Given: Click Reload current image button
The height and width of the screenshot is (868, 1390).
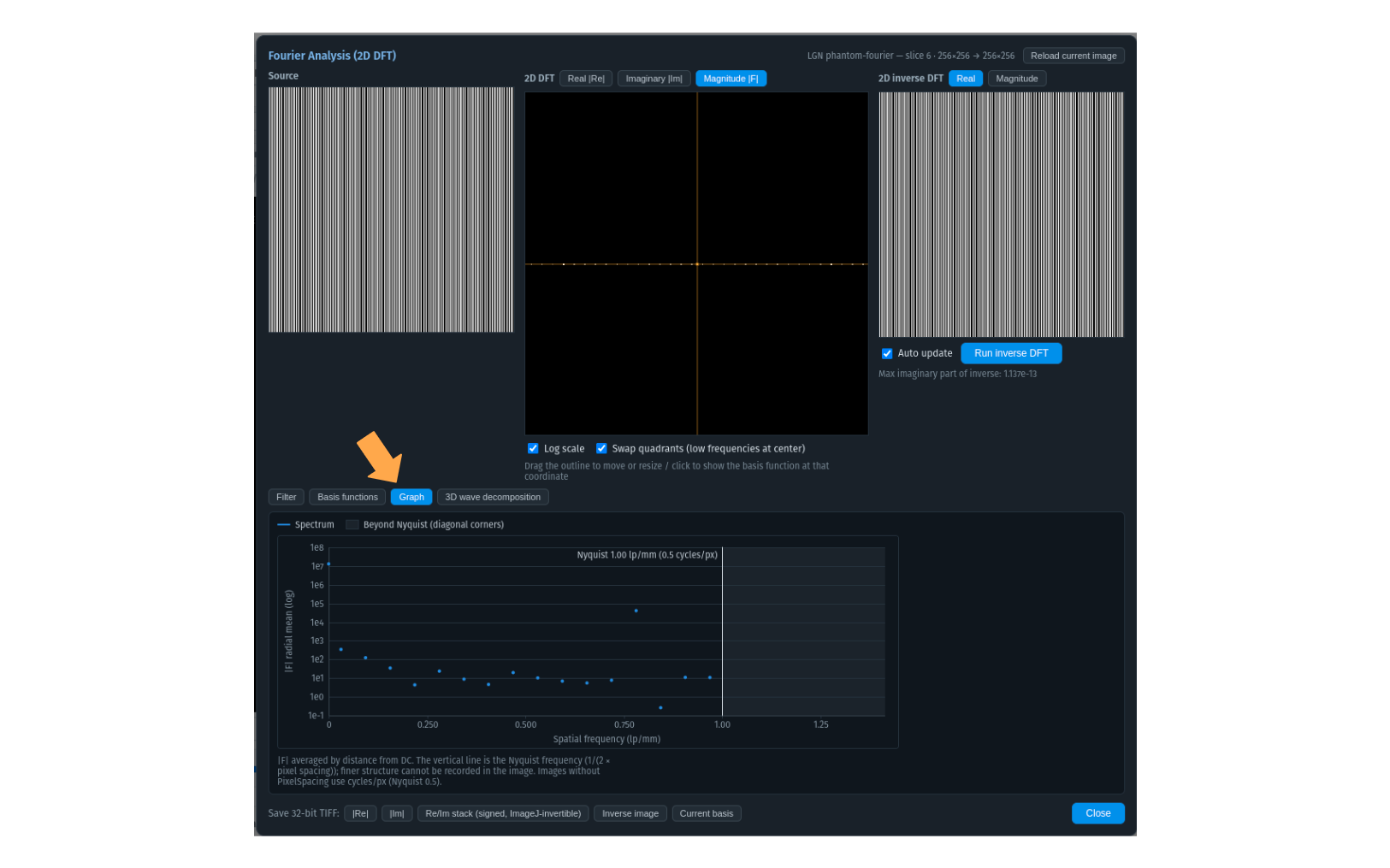Looking at the screenshot, I should click(x=1073, y=56).
